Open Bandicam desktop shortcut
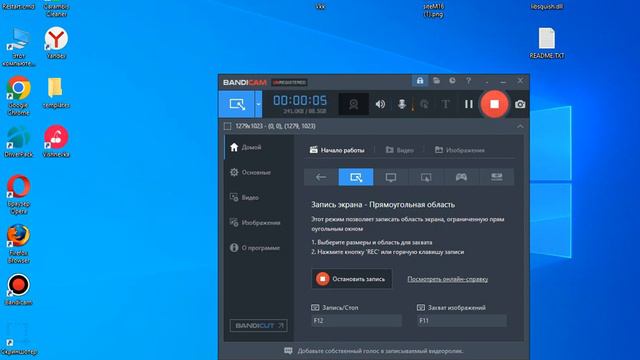Viewport: 640px width, 360px height. (18, 289)
